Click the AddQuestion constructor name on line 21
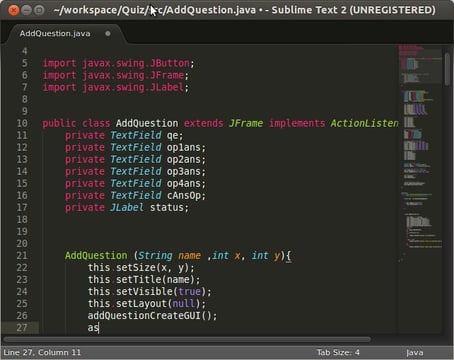The image size is (454, 360). click(96, 256)
